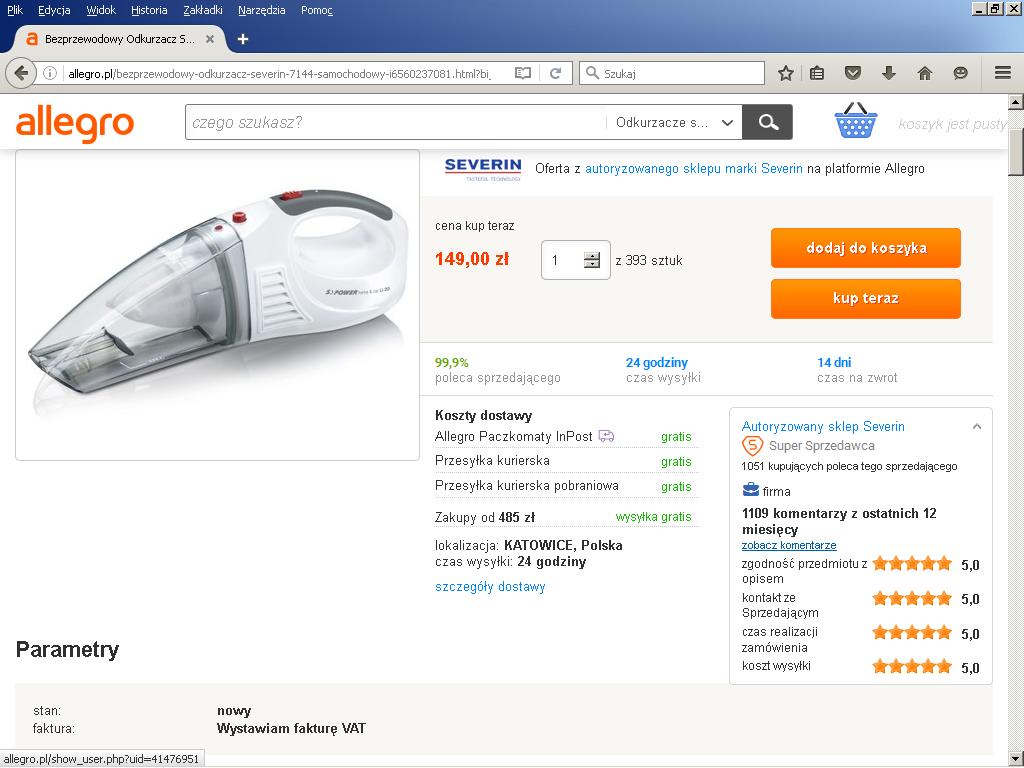Screen dimensions: 1024x768
Task: Open the Narzędzia menu
Action: 261,10
